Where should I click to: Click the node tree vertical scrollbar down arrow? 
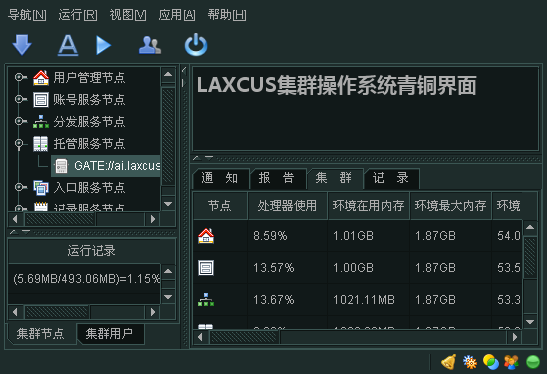(168, 204)
